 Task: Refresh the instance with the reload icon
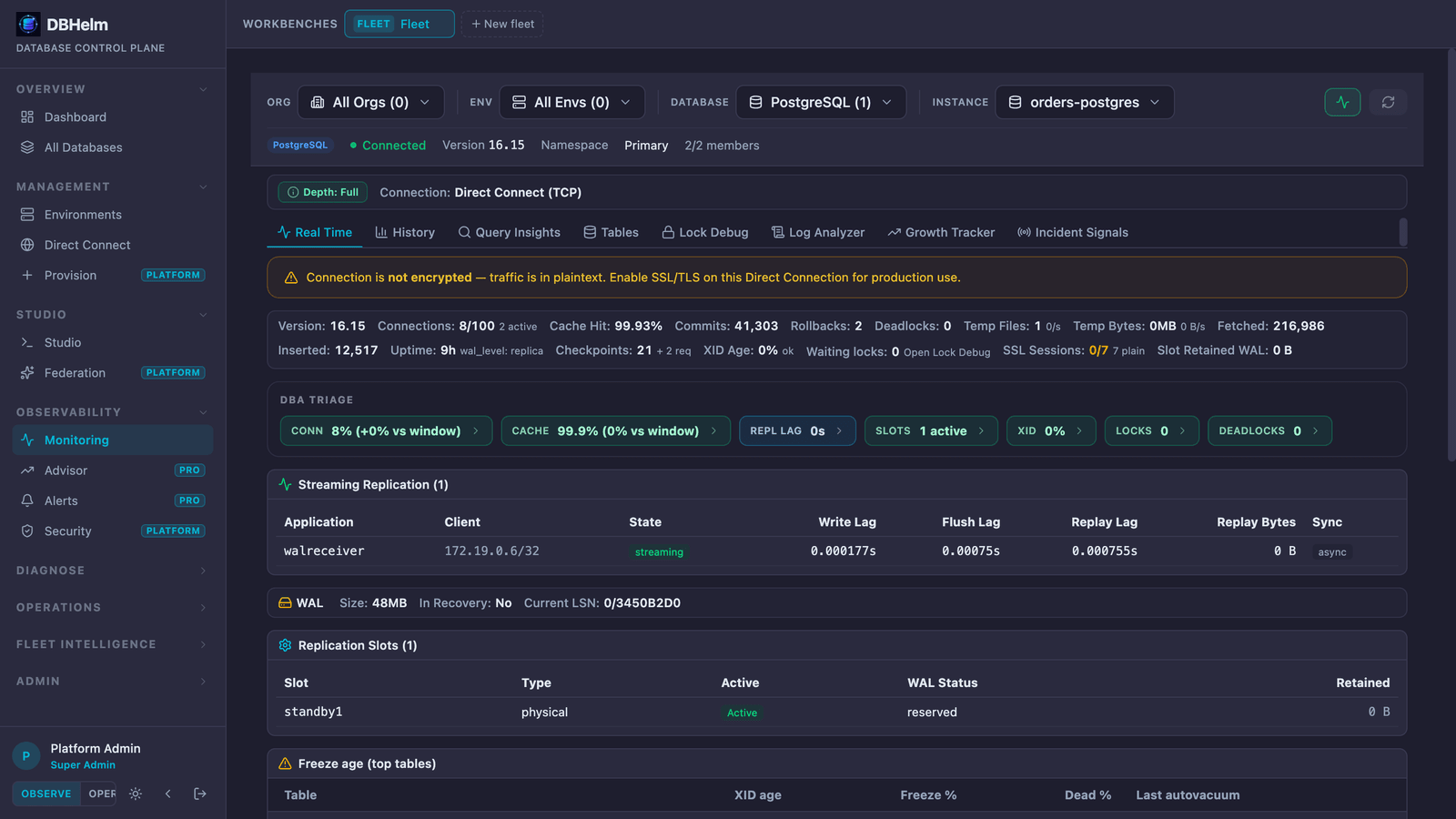[1388, 102]
